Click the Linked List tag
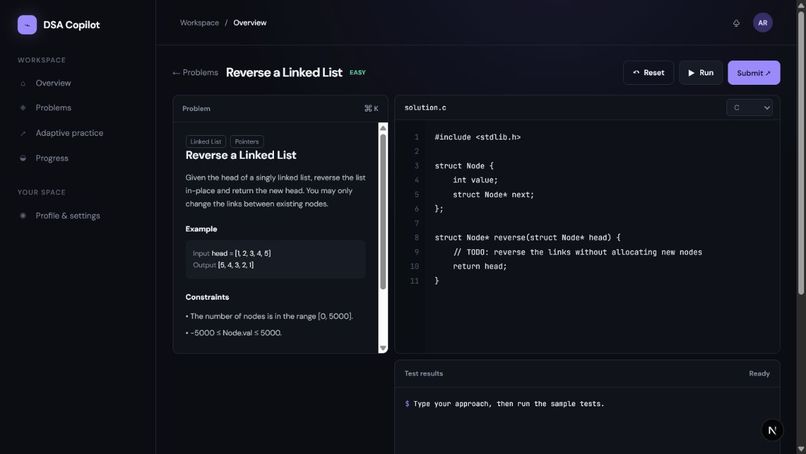This screenshot has width=806, height=454. (206, 141)
